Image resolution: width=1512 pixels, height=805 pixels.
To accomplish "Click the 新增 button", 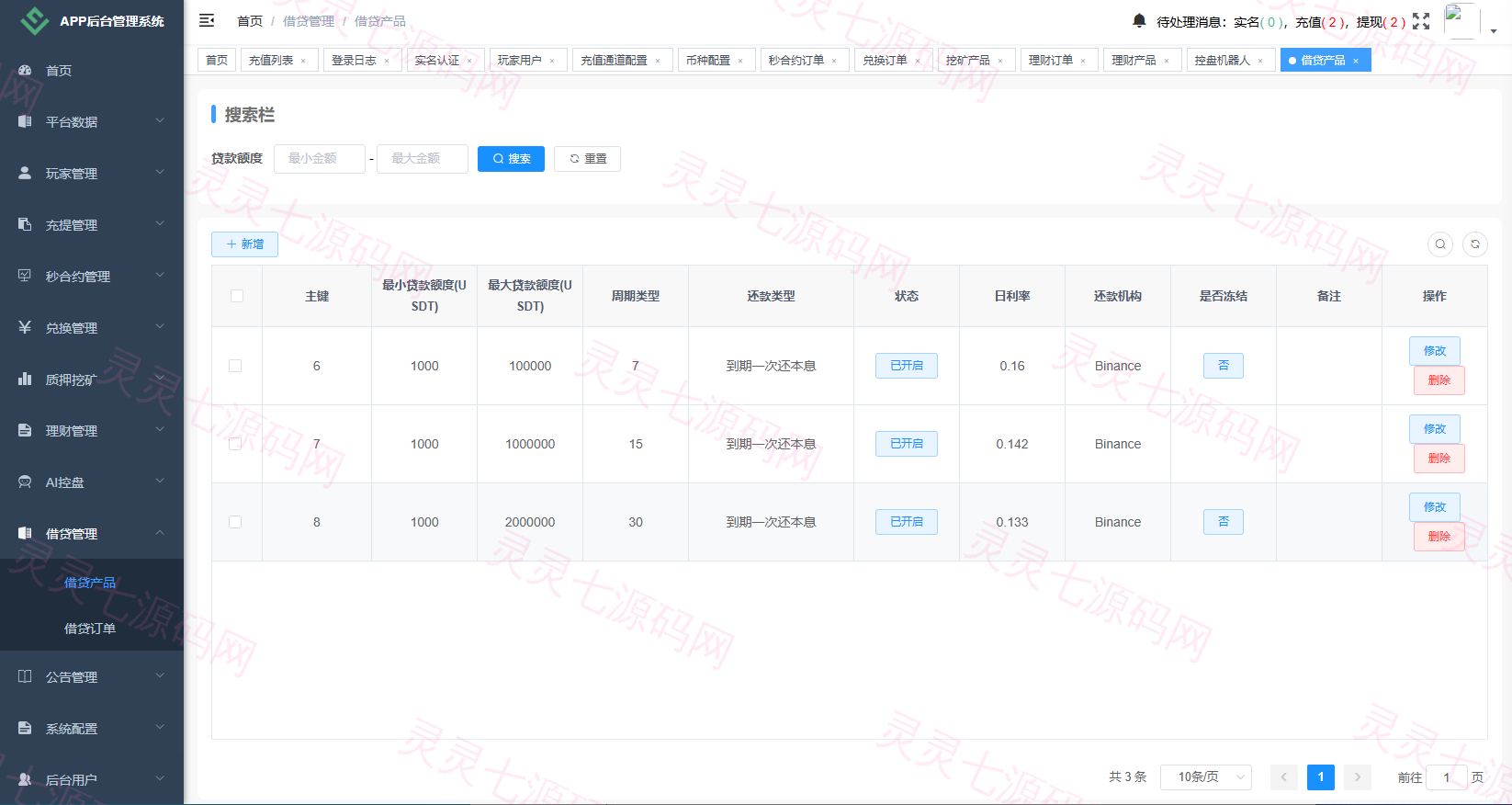I will 244,244.
